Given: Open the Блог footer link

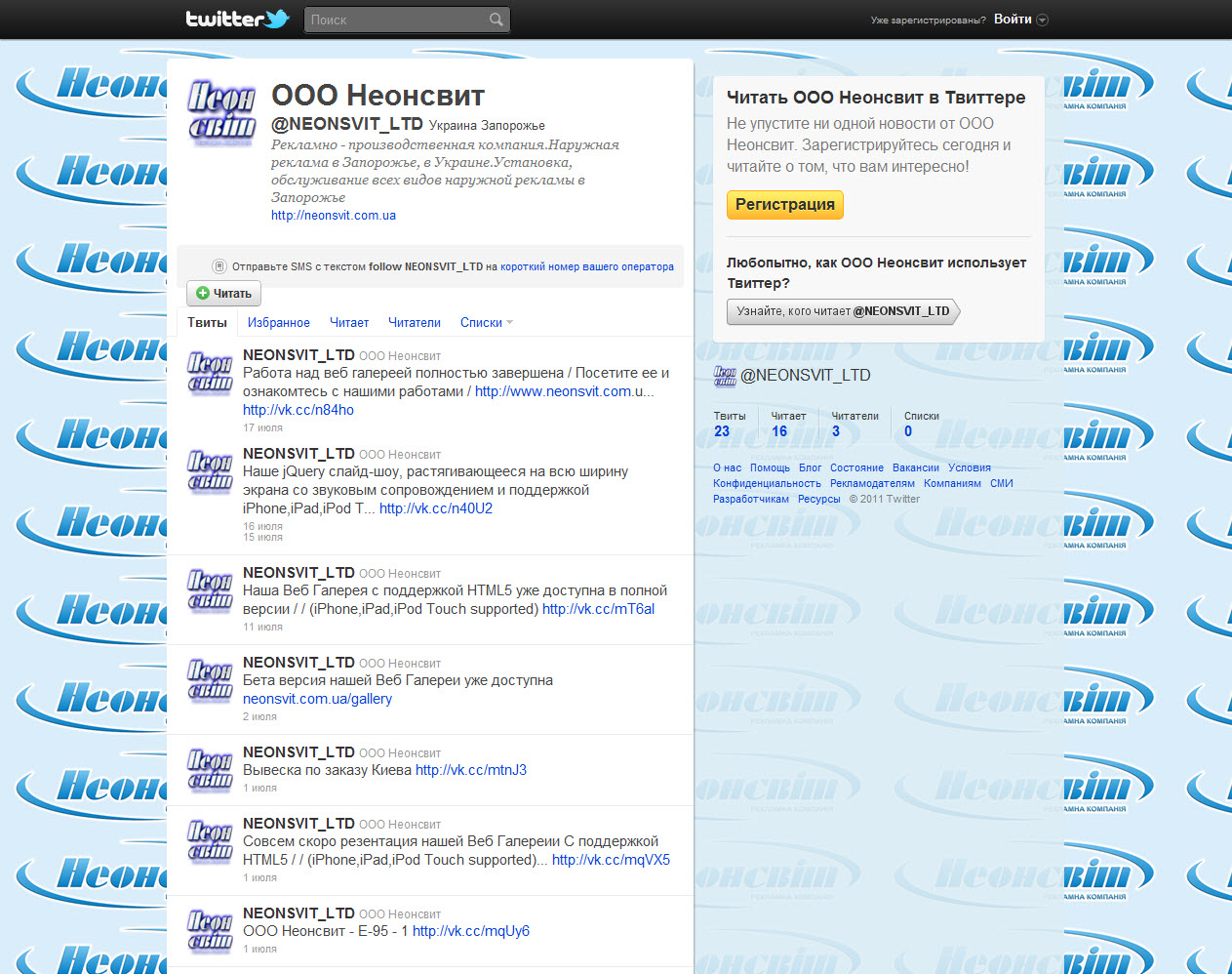Looking at the screenshot, I should [x=810, y=468].
